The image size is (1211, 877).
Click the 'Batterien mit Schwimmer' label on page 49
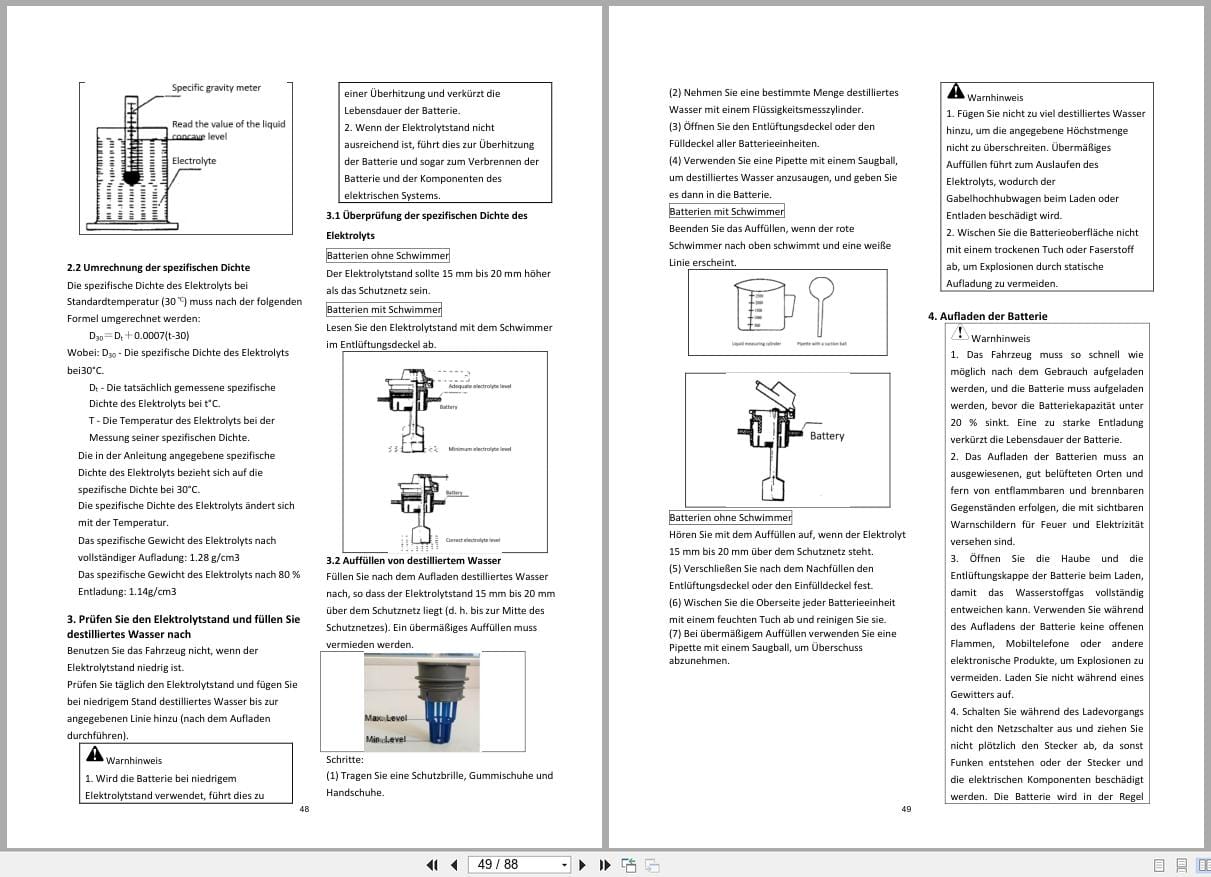[726, 211]
